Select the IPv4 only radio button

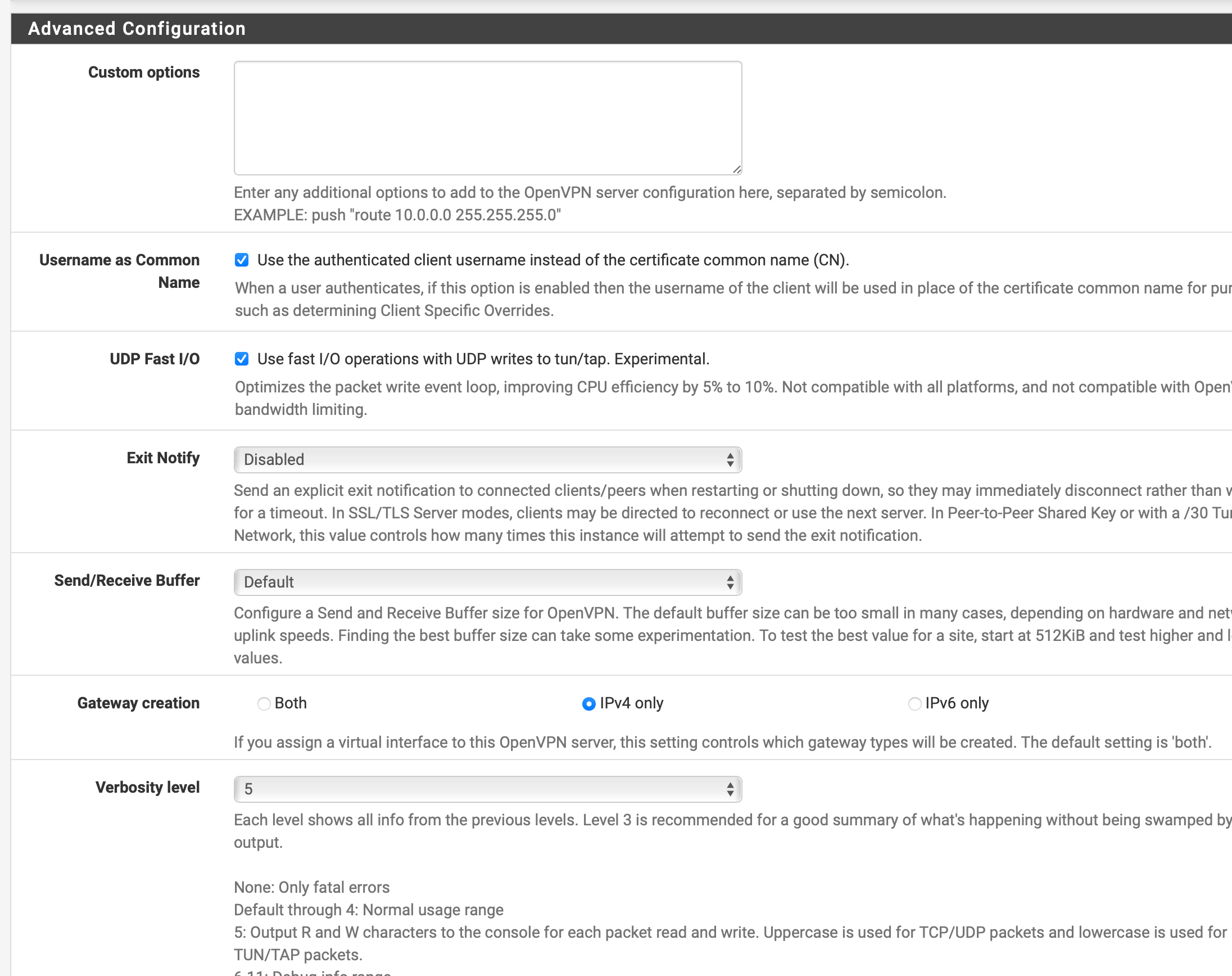(588, 703)
